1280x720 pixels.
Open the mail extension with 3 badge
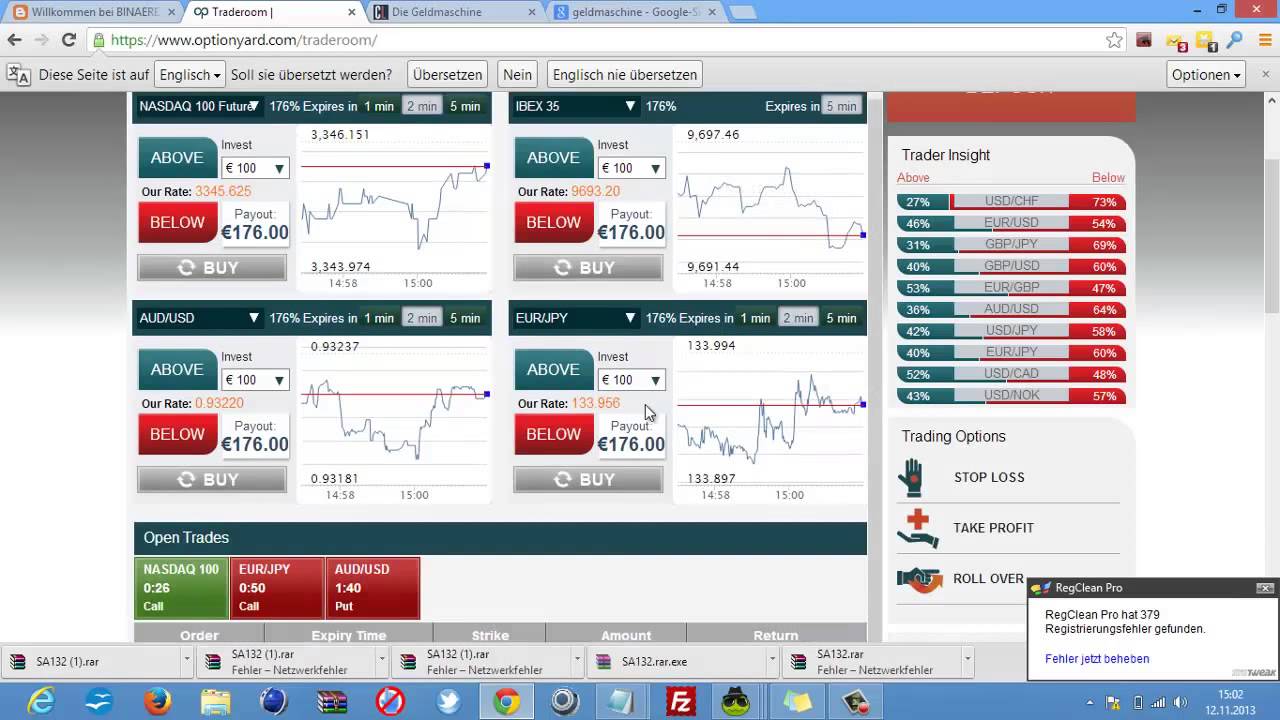[x=1174, y=40]
